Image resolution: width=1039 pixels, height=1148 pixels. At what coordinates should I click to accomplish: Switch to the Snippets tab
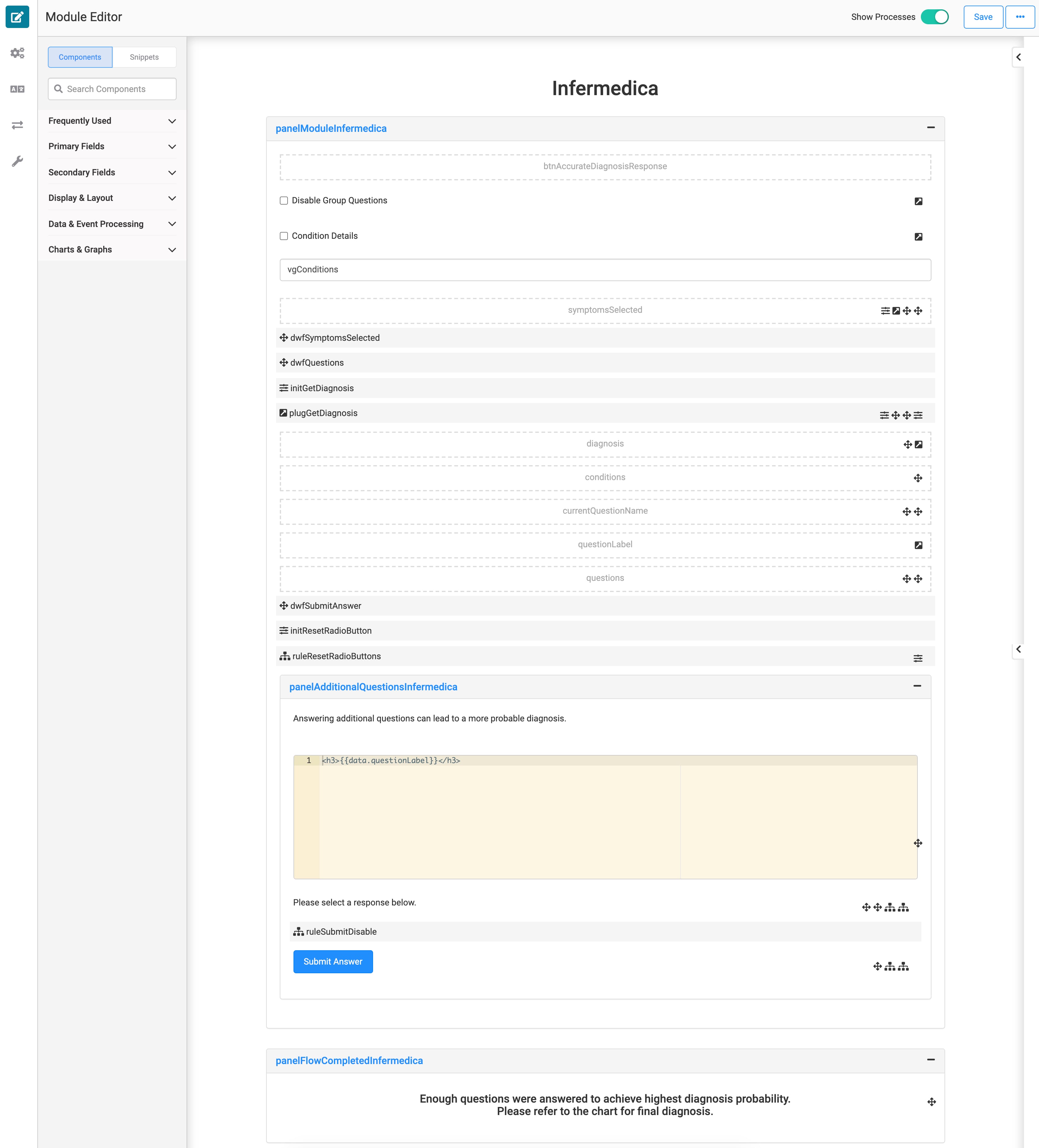144,57
